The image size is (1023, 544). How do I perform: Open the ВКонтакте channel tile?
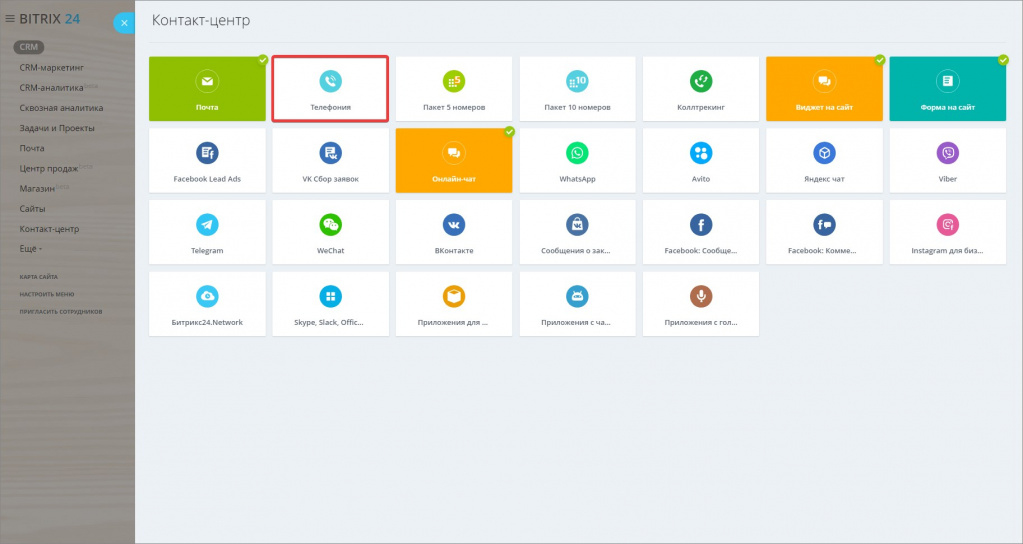pyautogui.click(x=453, y=232)
